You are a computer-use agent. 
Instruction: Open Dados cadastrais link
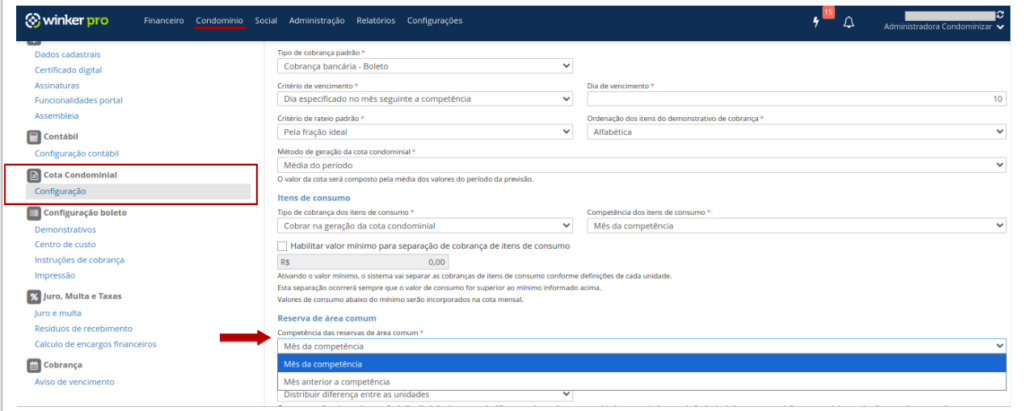click(67, 55)
